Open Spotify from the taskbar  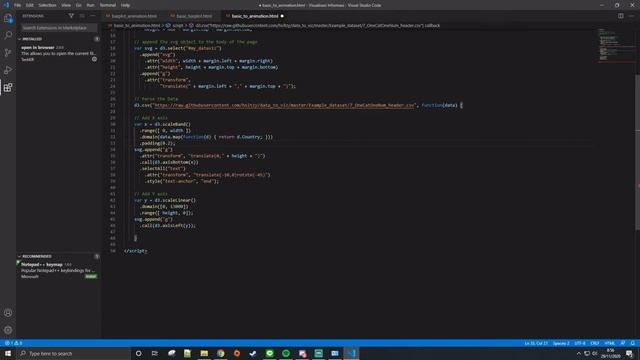pos(286,353)
